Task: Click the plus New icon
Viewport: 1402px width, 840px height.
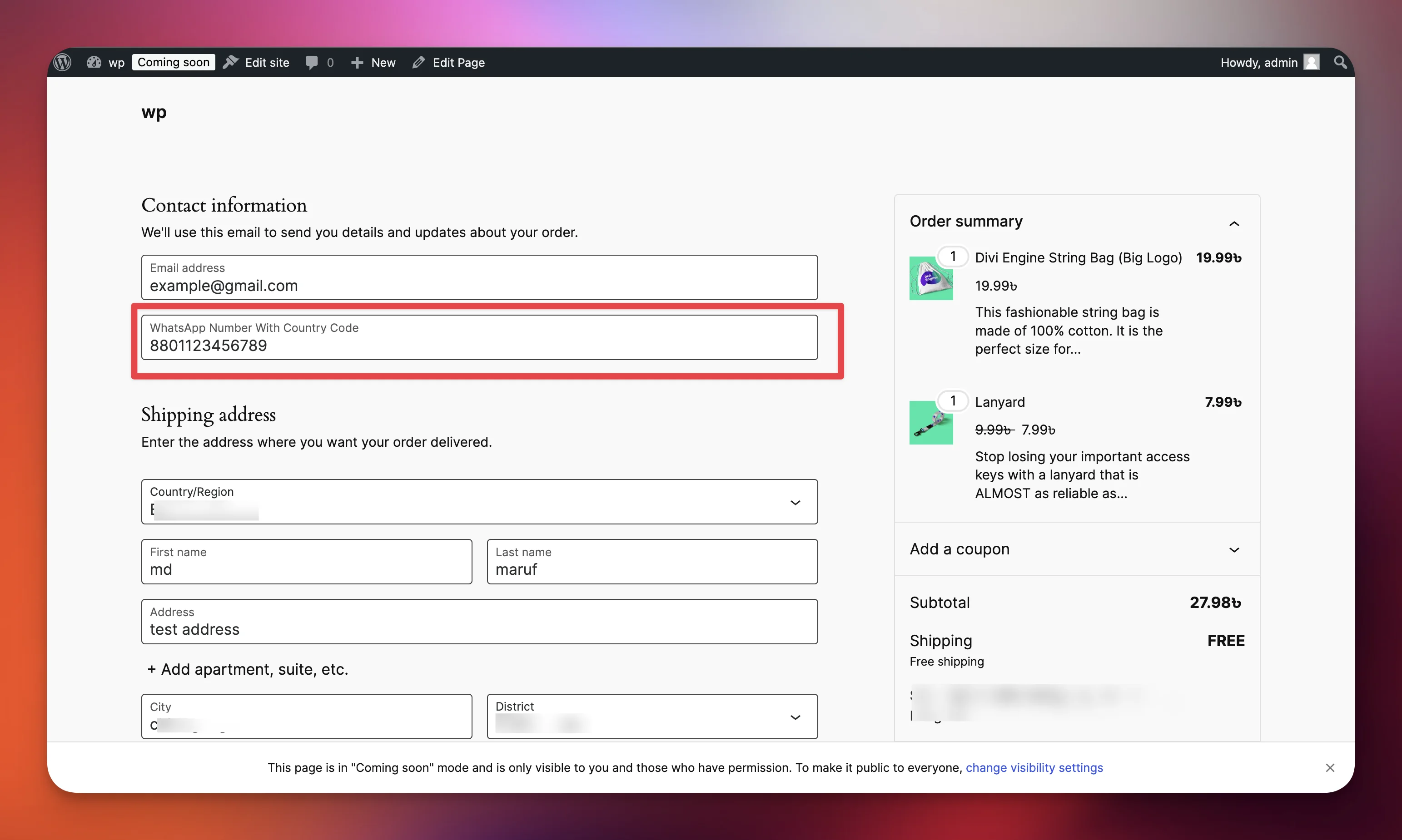Action: 357,62
